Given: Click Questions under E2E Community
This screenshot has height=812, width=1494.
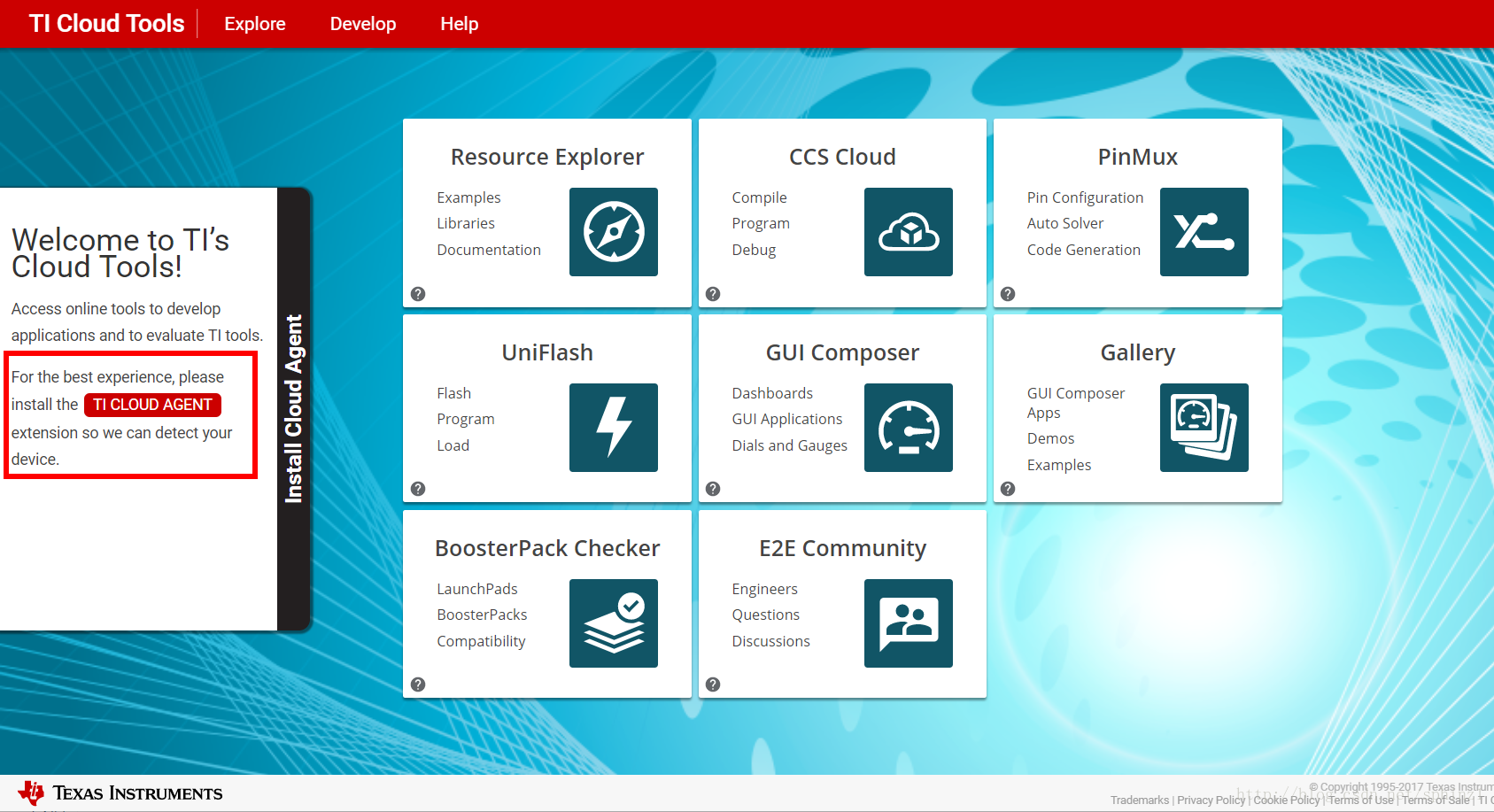Looking at the screenshot, I should pyautogui.click(x=765, y=615).
